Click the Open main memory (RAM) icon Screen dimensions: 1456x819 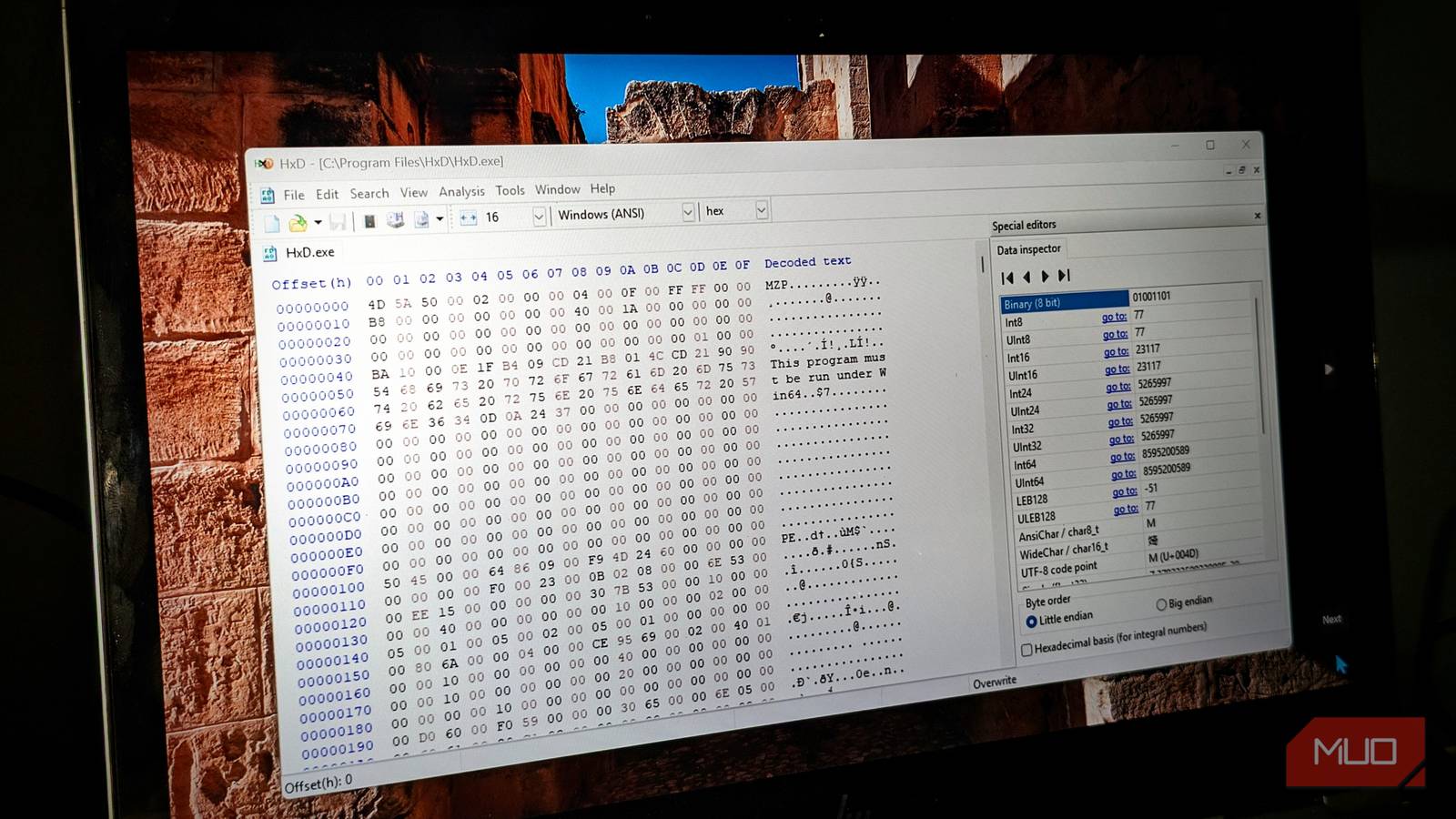point(369,220)
